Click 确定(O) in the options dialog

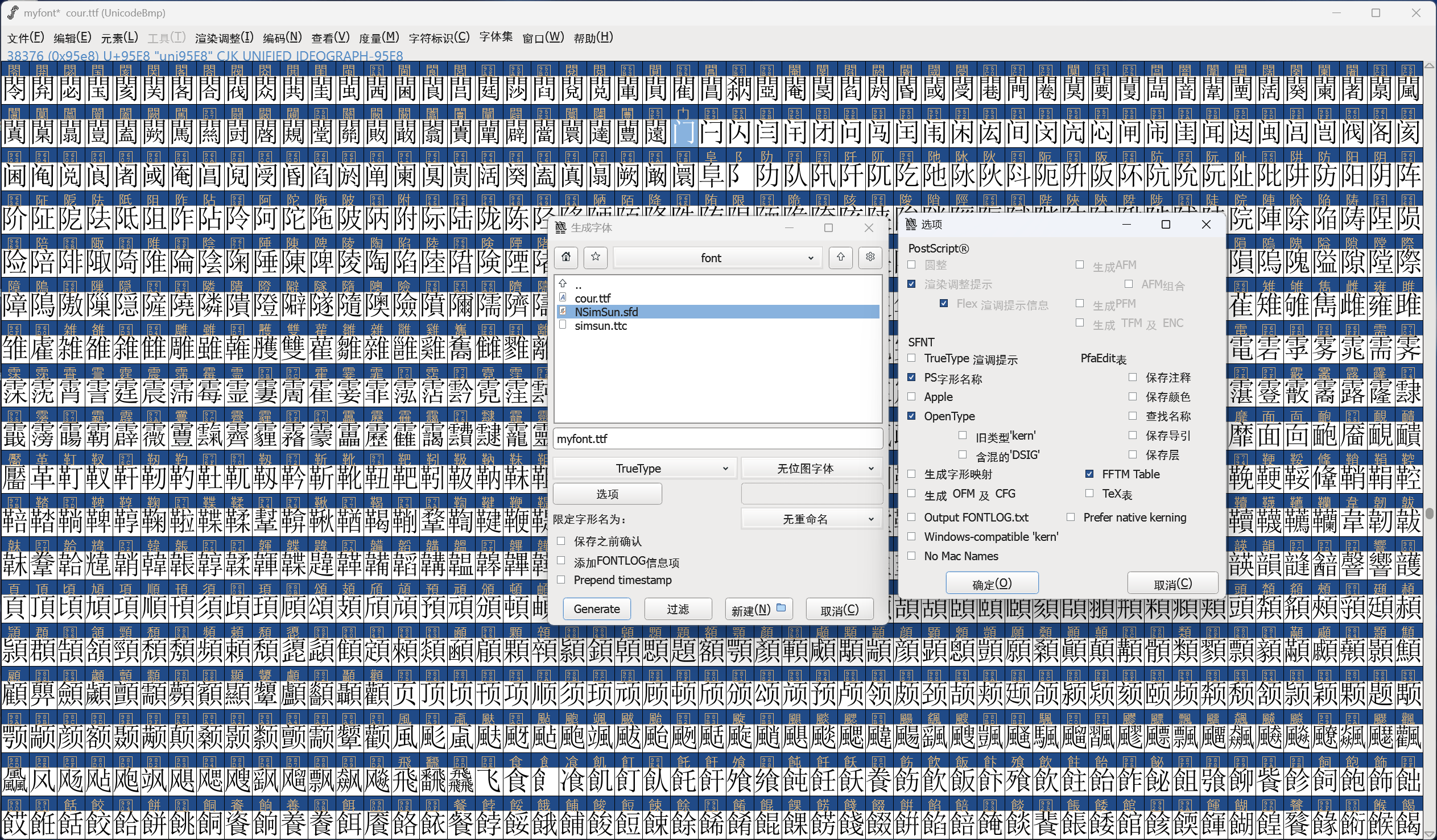click(991, 584)
